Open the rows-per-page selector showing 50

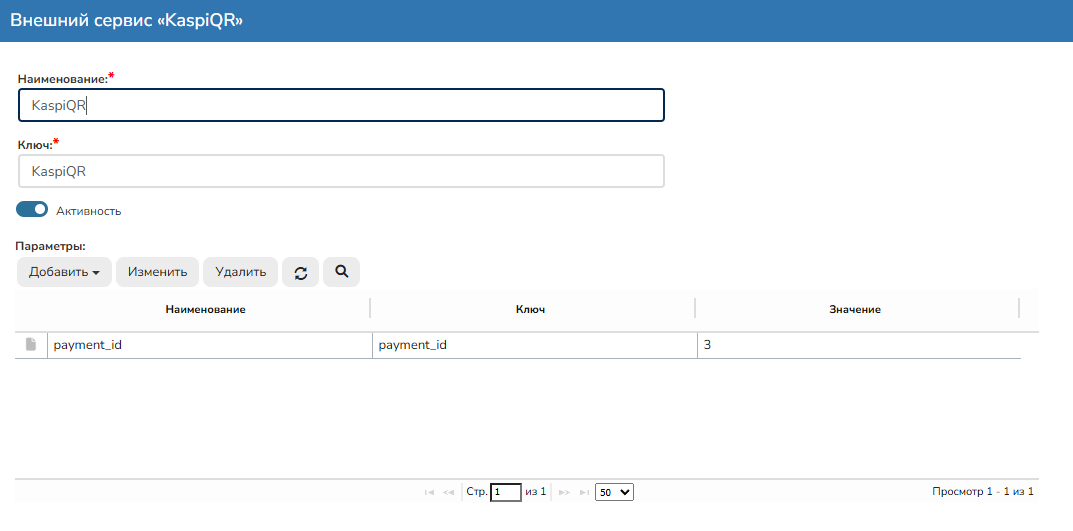614,492
